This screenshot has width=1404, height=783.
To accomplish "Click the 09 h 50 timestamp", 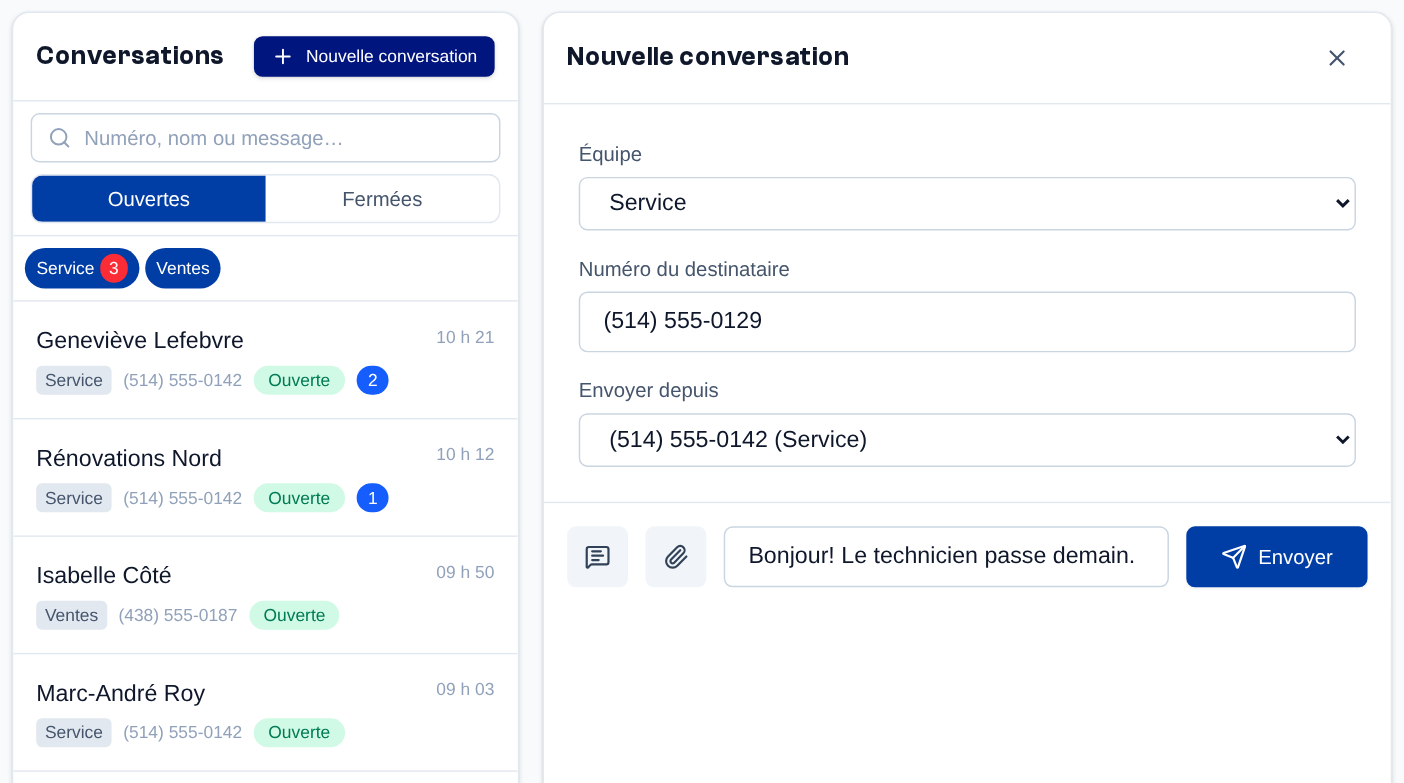I will (x=465, y=572).
